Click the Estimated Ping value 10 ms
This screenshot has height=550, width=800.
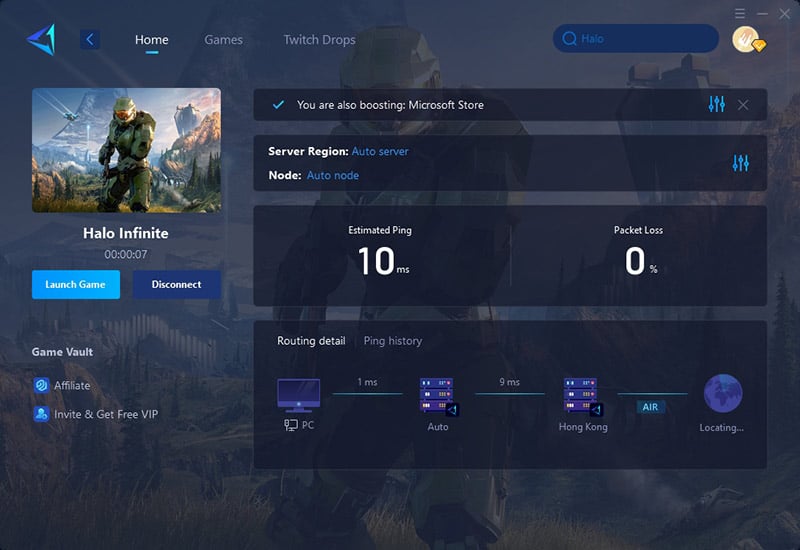pos(383,262)
